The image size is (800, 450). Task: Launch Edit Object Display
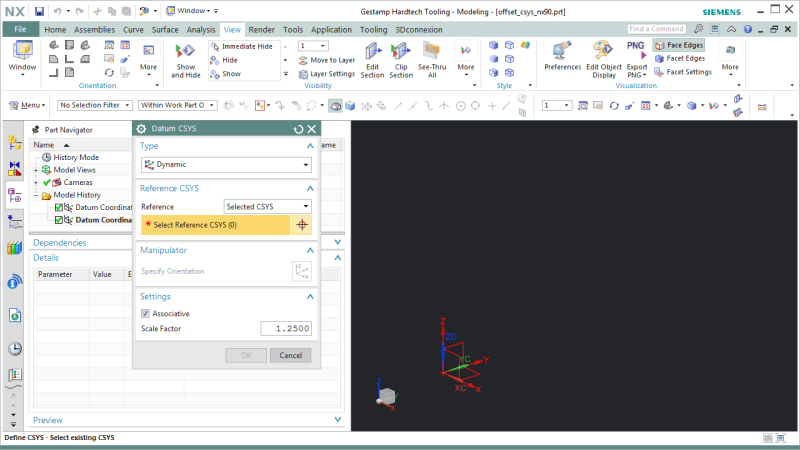click(604, 61)
